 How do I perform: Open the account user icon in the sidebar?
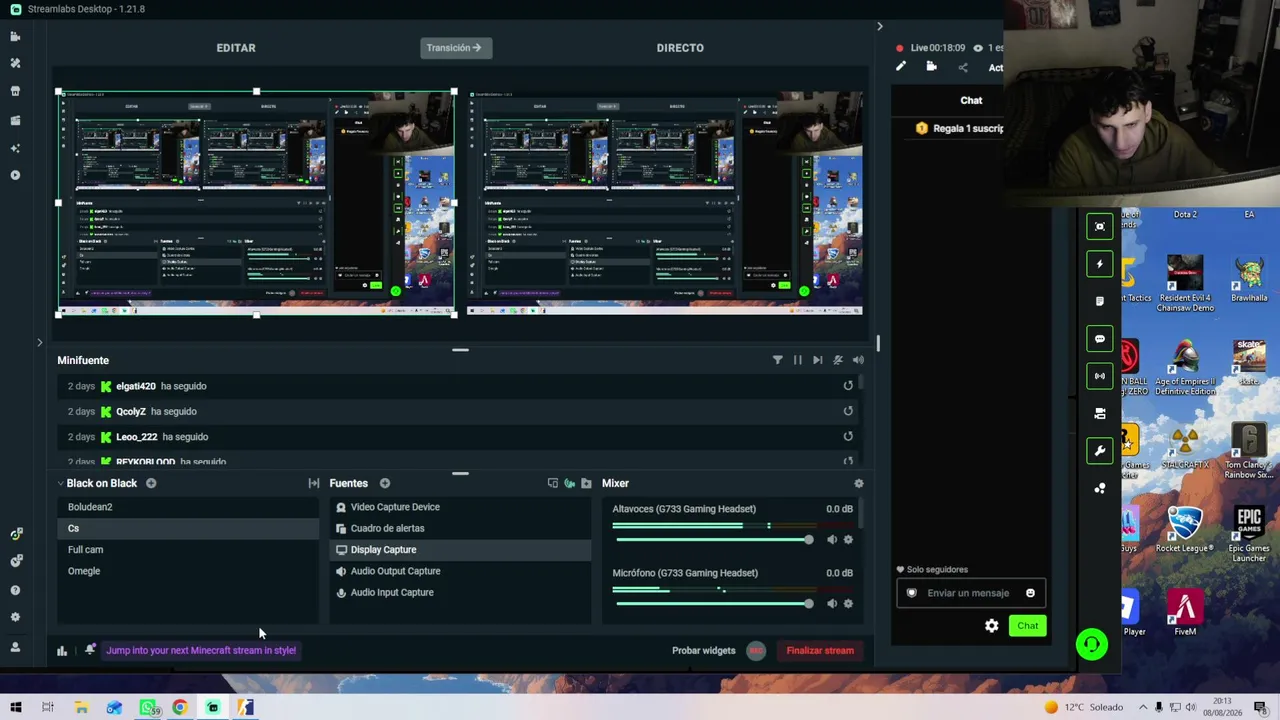pyautogui.click(x=15, y=647)
